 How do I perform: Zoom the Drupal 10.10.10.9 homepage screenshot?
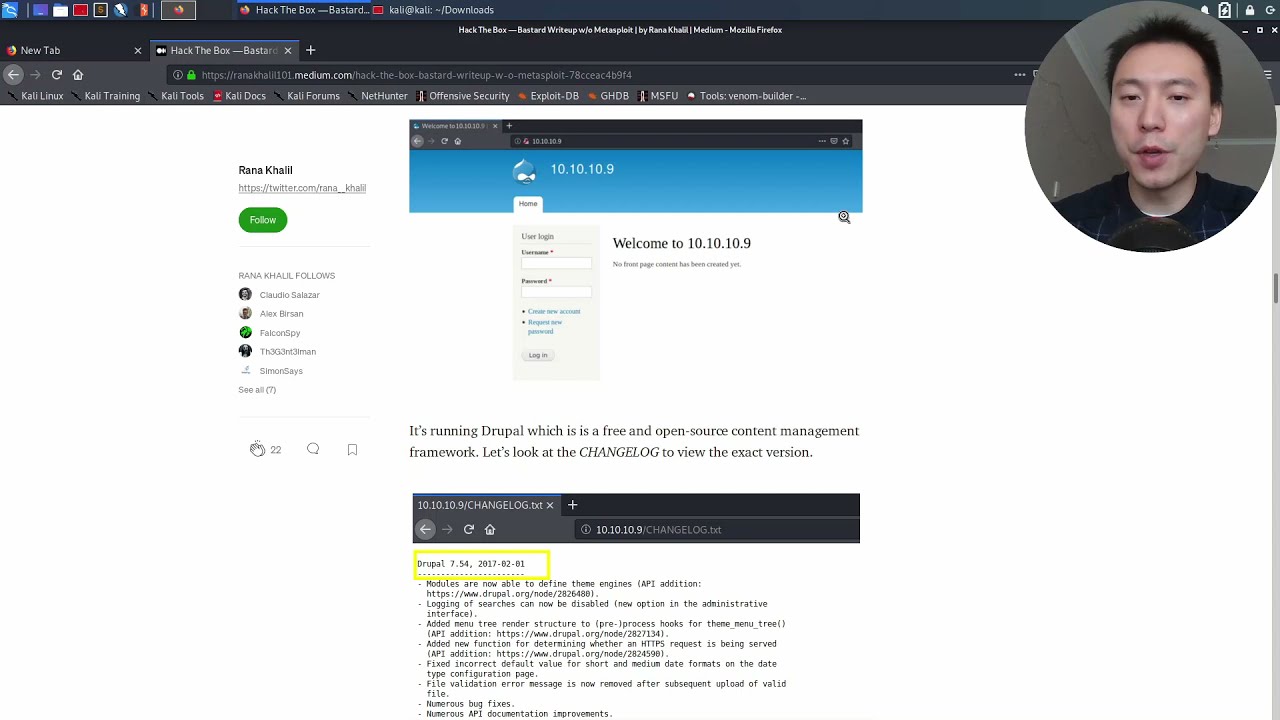click(x=635, y=250)
